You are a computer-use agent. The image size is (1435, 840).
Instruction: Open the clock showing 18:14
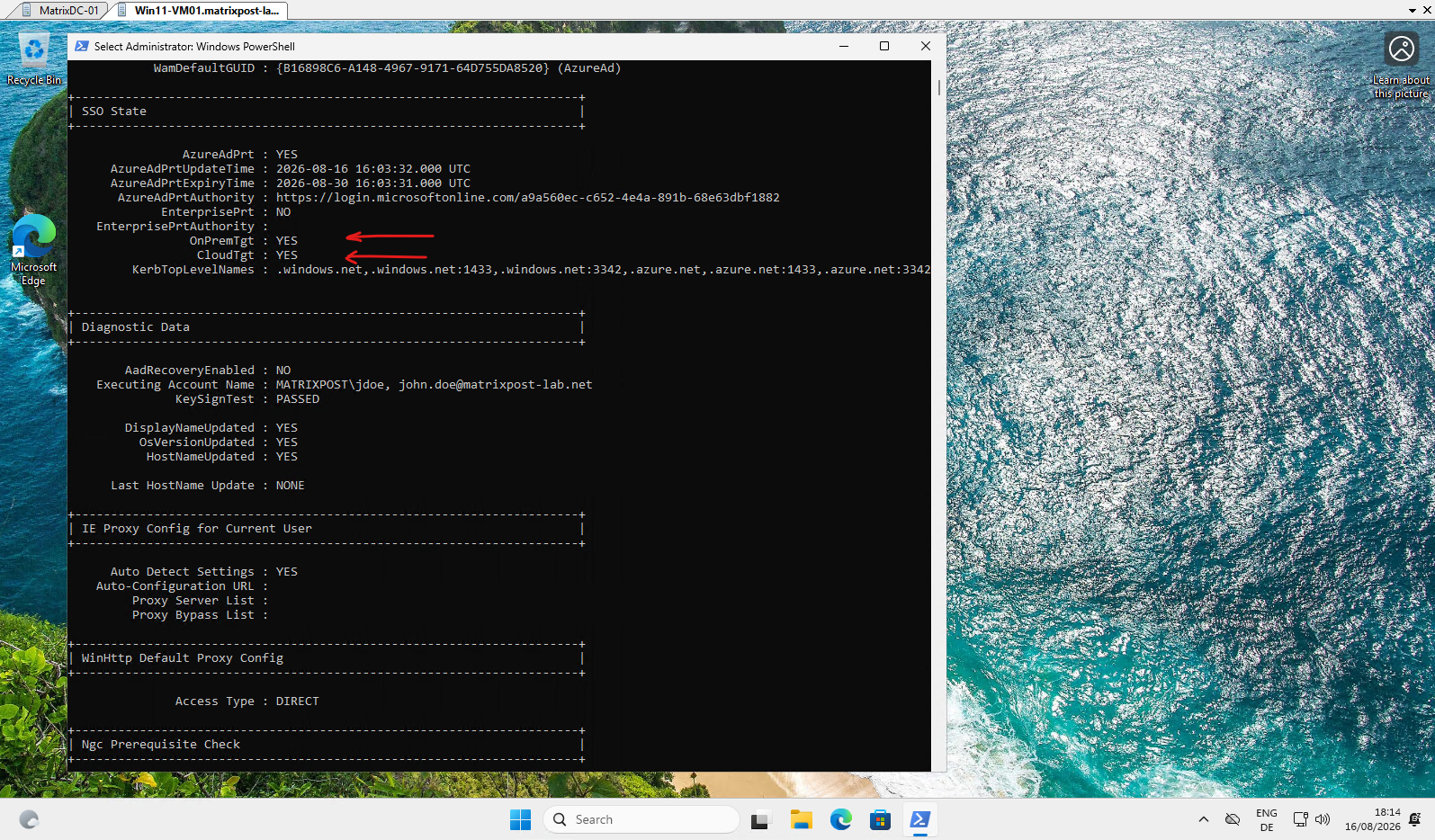[1373, 819]
